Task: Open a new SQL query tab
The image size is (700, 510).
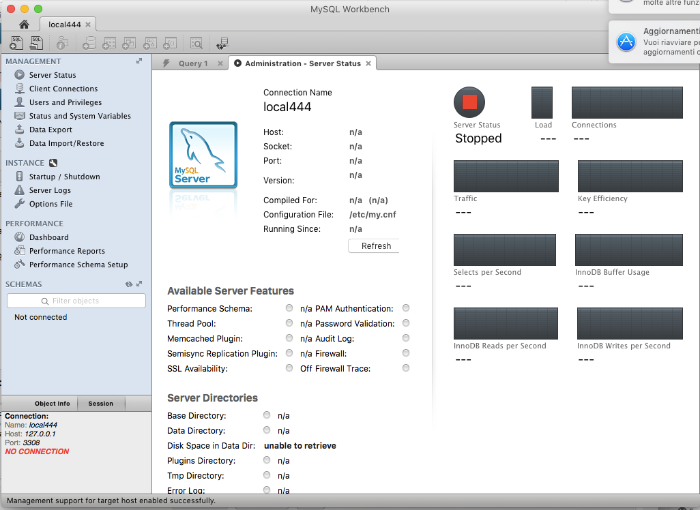Action: pyautogui.click(x=17, y=43)
